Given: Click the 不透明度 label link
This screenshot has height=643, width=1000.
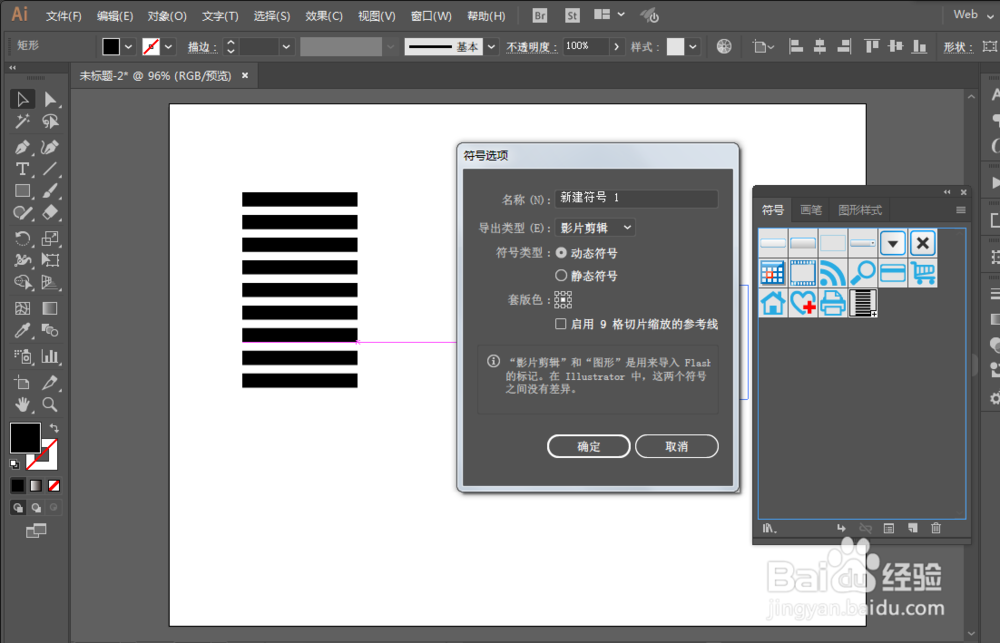Looking at the screenshot, I should pyautogui.click(x=532, y=47).
